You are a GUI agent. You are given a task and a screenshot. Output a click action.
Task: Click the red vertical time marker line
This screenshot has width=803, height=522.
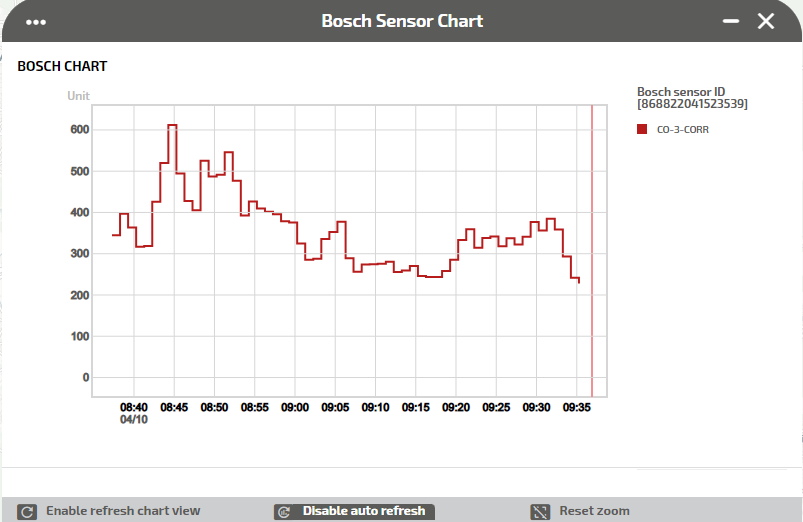[x=592, y=250]
